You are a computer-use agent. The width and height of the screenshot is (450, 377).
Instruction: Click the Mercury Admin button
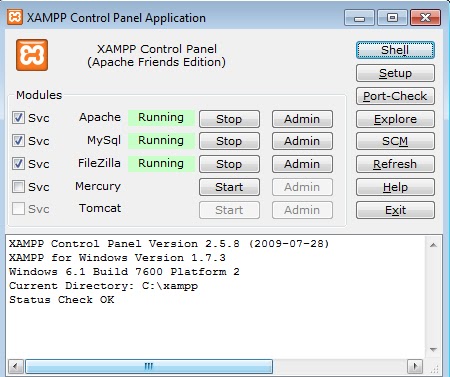302,187
